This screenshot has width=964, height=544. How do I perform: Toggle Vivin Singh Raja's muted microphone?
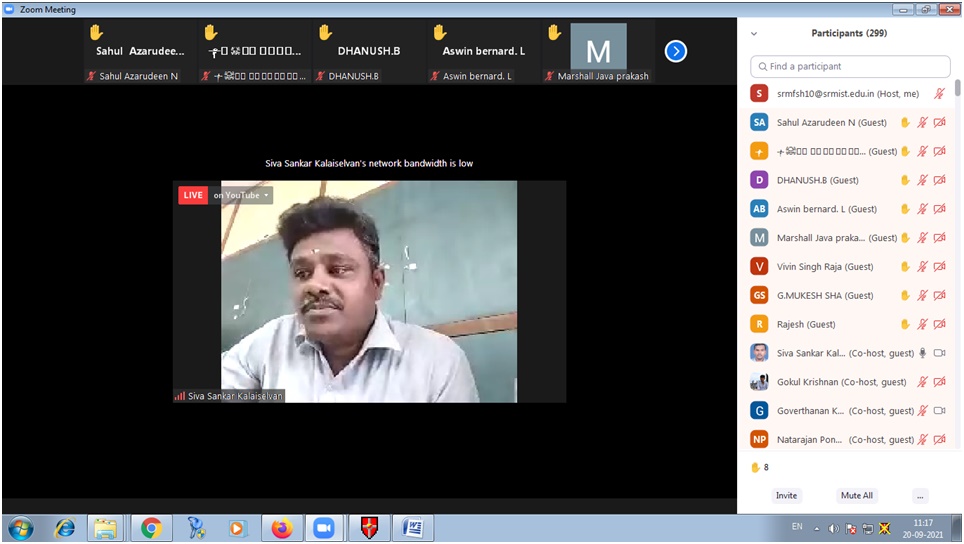point(923,267)
